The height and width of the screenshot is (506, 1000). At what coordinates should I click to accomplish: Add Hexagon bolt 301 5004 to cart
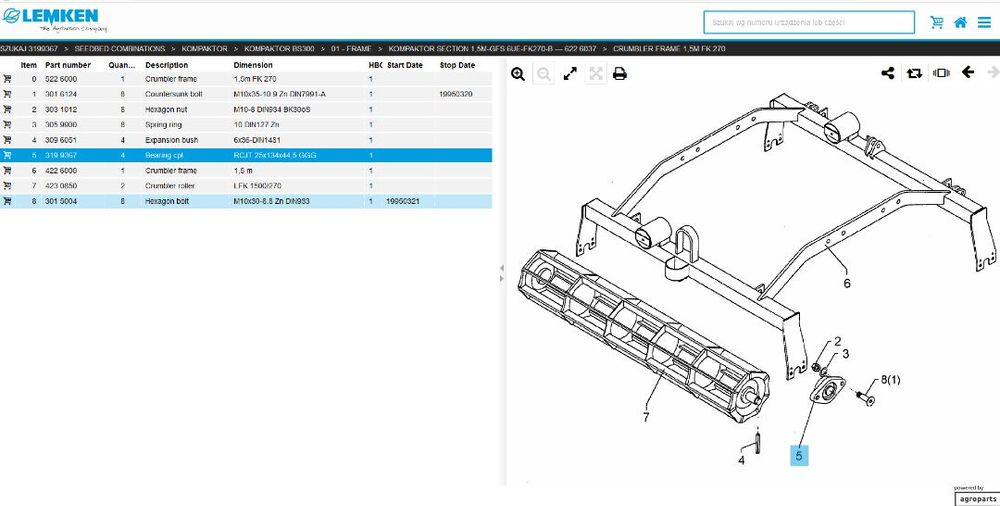coord(7,202)
